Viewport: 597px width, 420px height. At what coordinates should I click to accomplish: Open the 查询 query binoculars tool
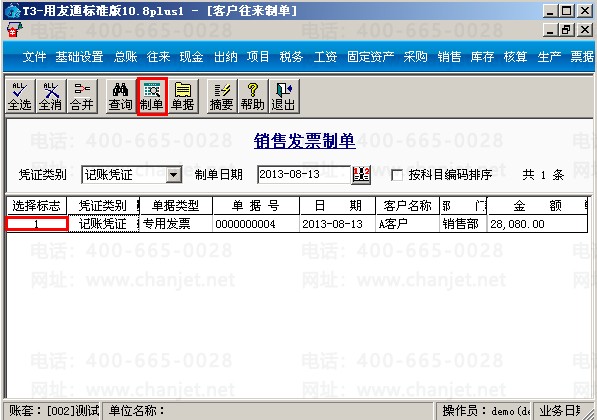tap(120, 96)
